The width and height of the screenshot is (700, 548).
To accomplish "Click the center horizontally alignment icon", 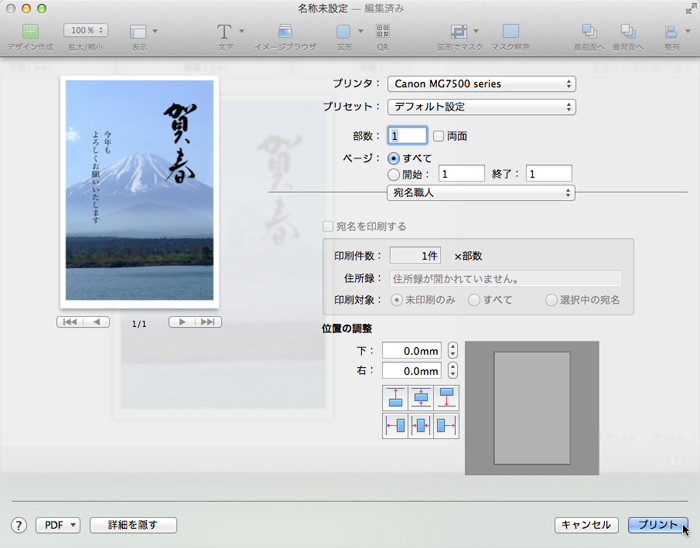I will click(x=421, y=426).
